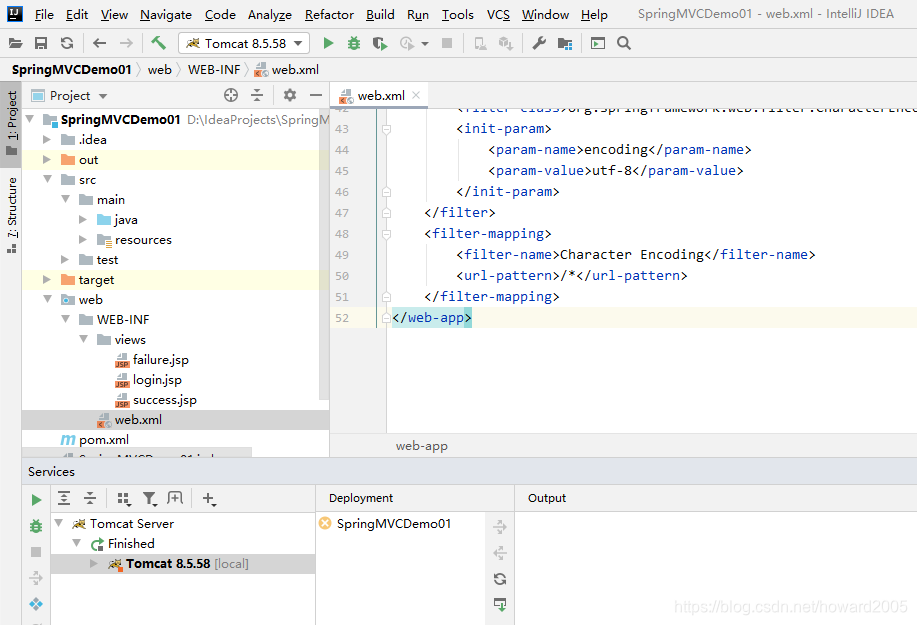Click the Build Project hammer icon

pyautogui.click(x=158, y=43)
